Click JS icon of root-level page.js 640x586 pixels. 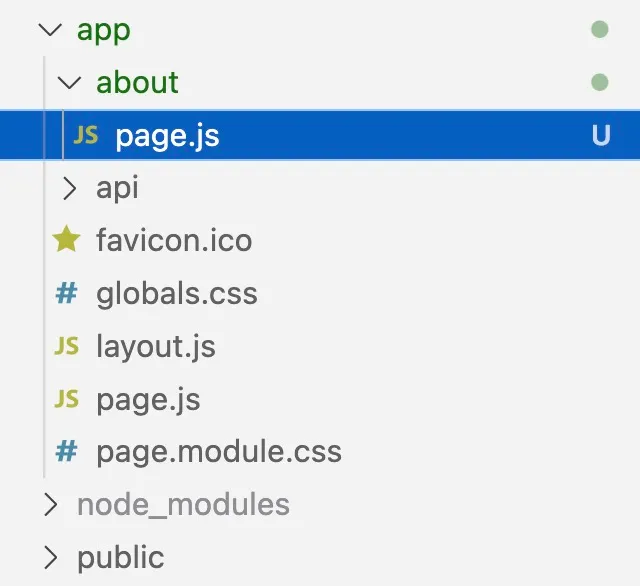pyautogui.click(x=67, y=399)
